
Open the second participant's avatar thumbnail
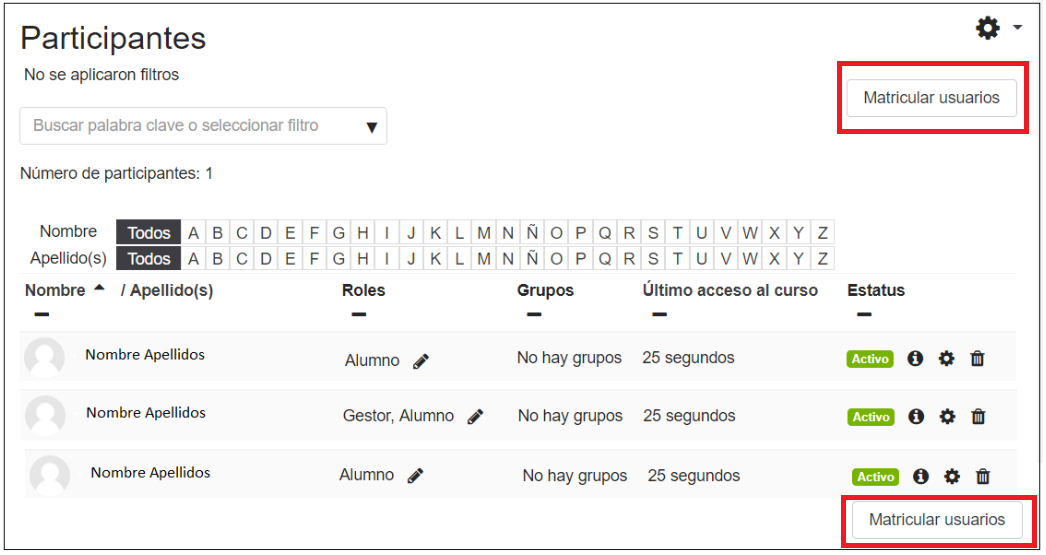pos(45,416)
